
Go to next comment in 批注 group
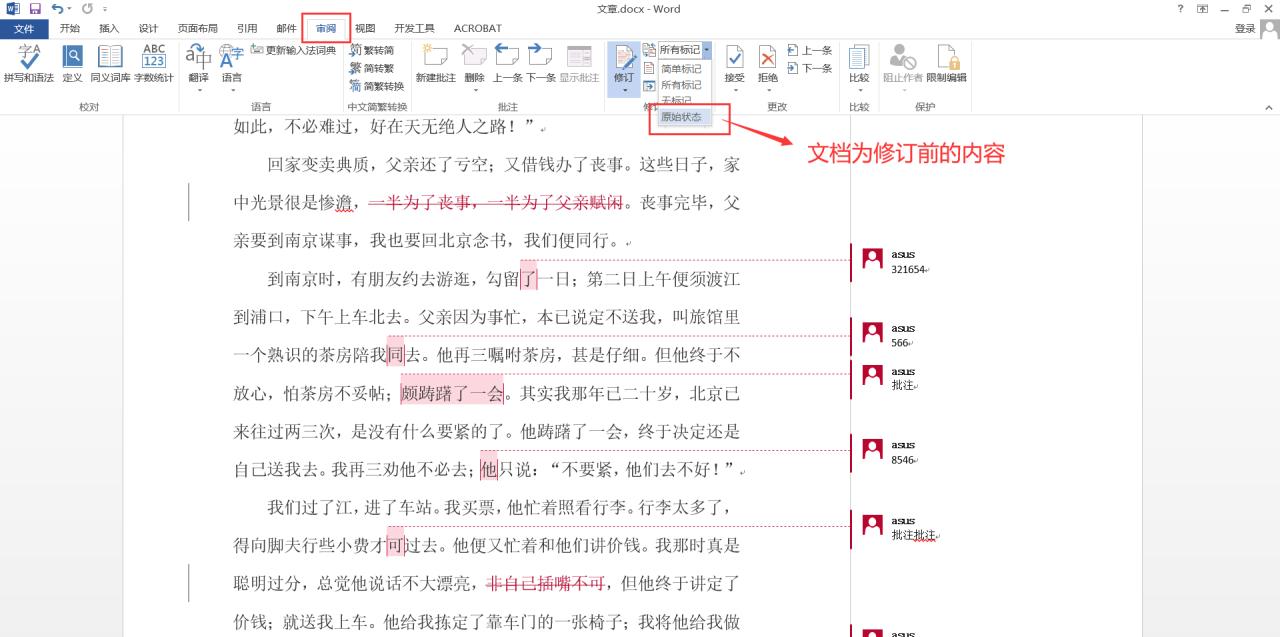tap(540, 63)
